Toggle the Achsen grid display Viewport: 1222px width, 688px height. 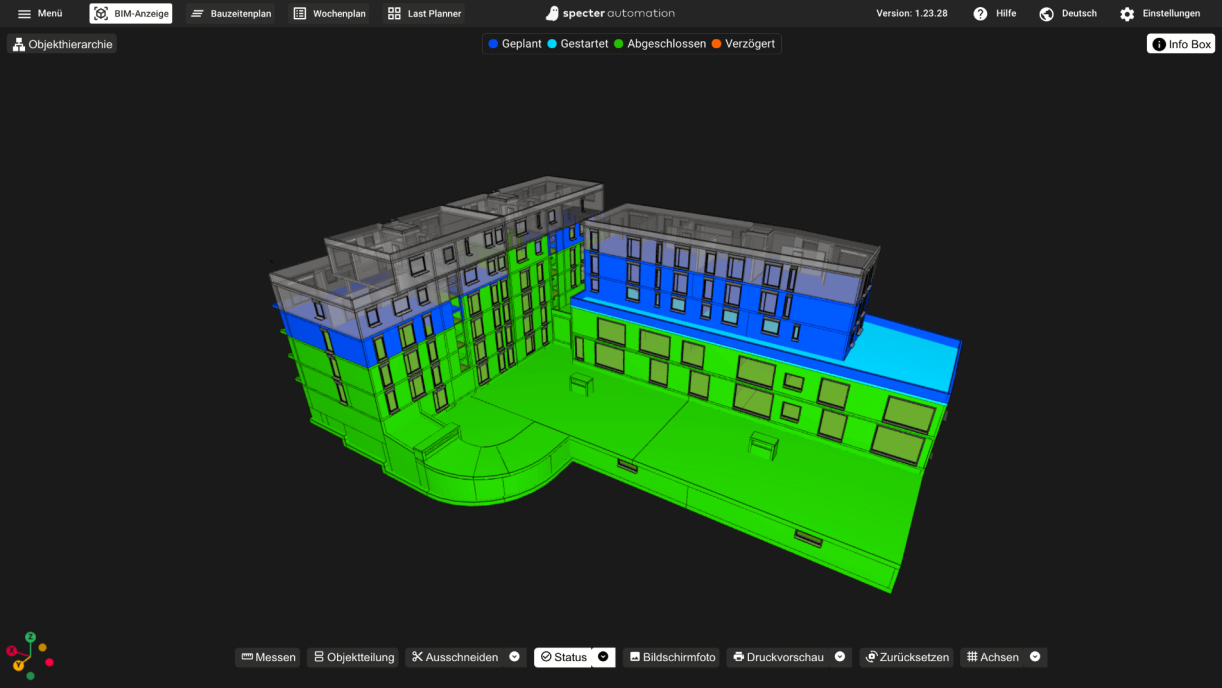point(992,657)
